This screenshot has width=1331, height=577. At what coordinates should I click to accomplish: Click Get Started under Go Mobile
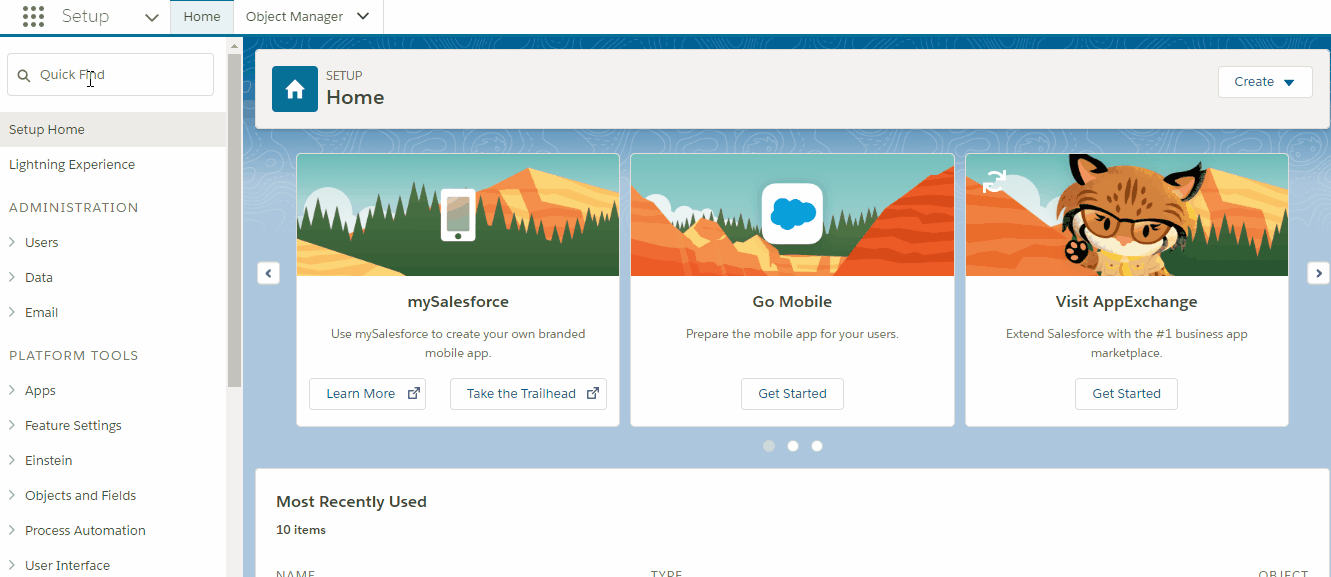792,394
